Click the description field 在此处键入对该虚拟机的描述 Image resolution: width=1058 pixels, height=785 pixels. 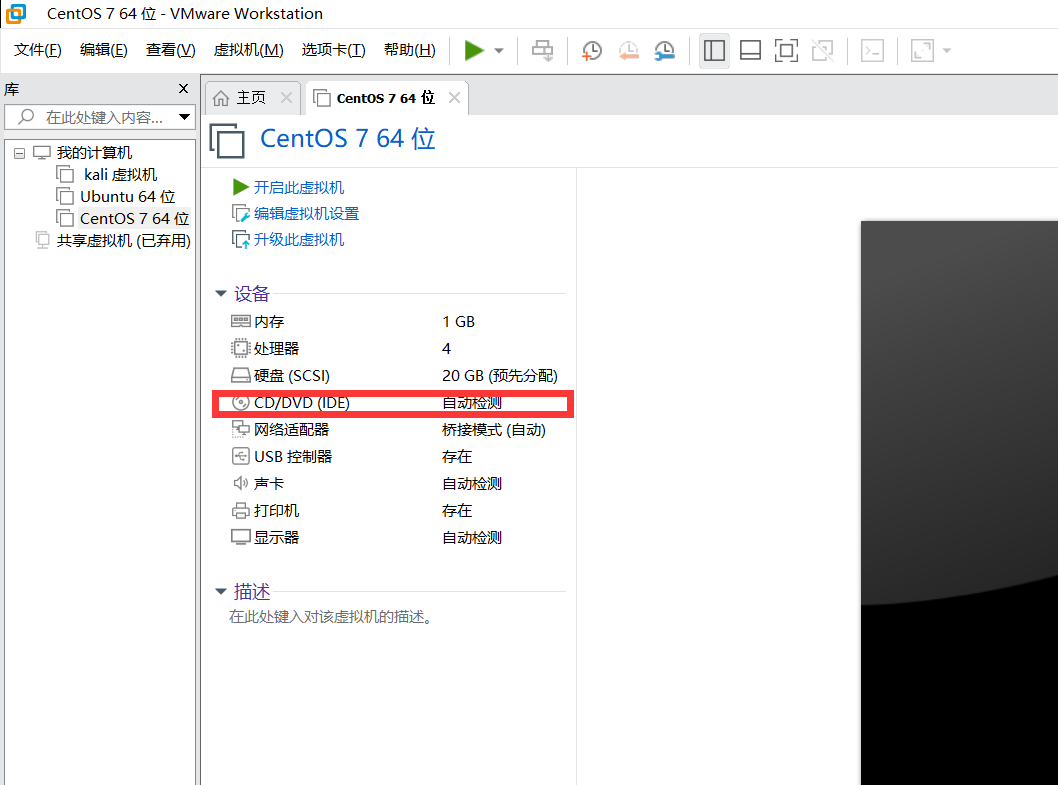330,617
